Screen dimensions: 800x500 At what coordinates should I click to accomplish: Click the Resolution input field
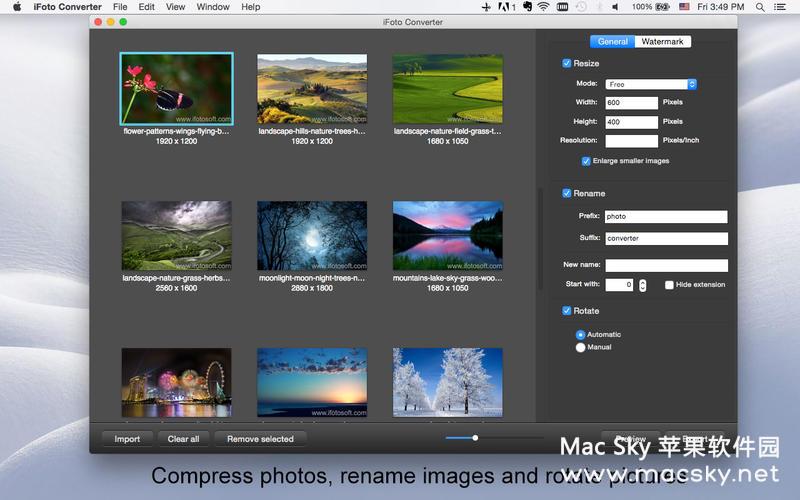click(x=632, y=141)
